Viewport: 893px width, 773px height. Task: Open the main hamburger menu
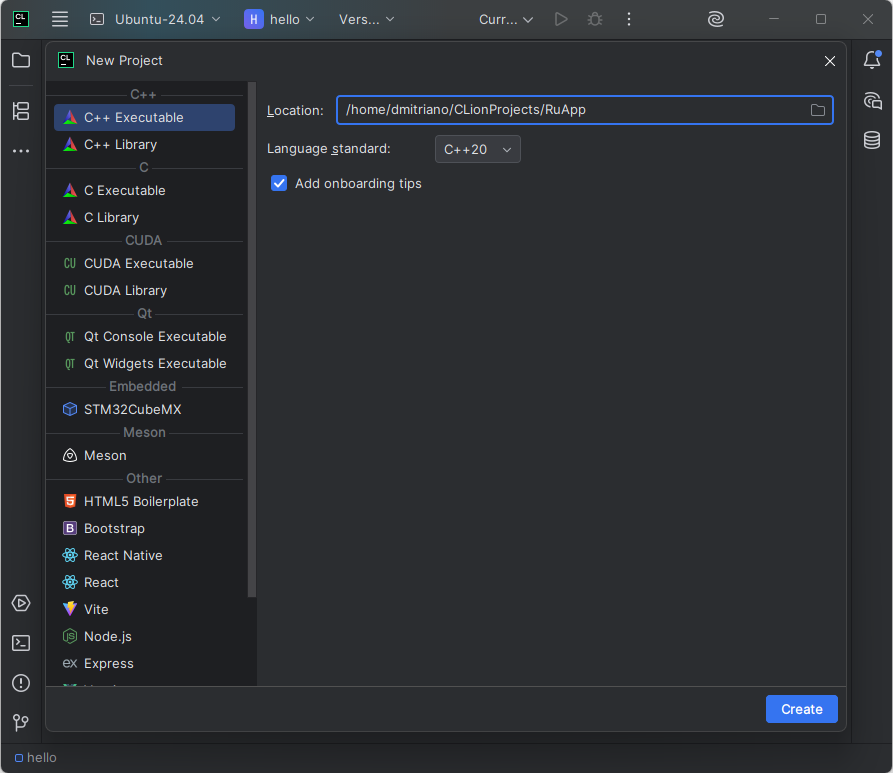60,19
